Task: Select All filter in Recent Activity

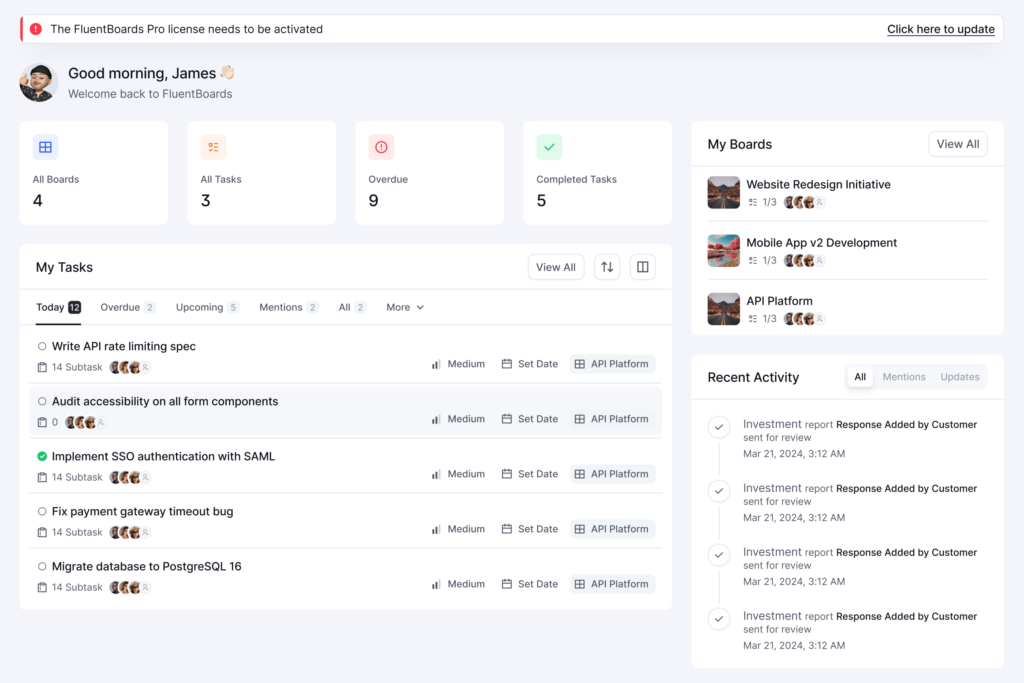Action: pos(860,377)
